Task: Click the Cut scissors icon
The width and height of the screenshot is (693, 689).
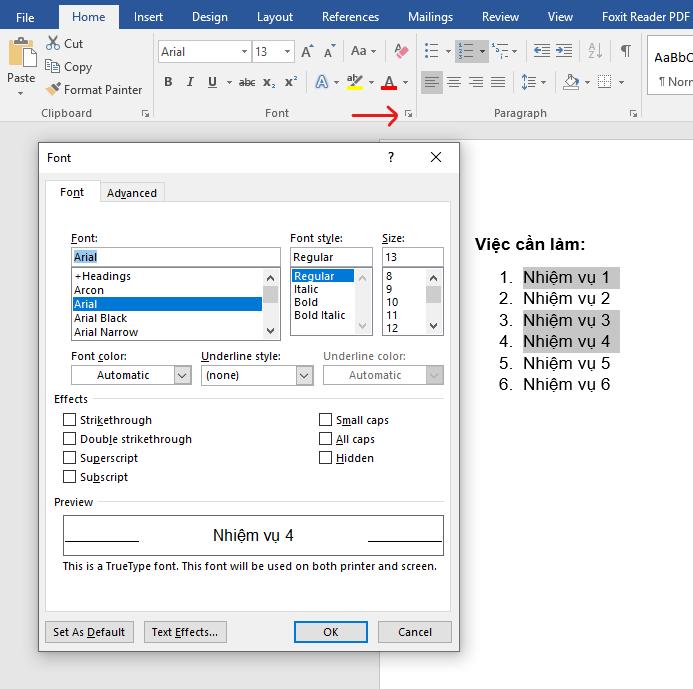Action: [53, 44]
